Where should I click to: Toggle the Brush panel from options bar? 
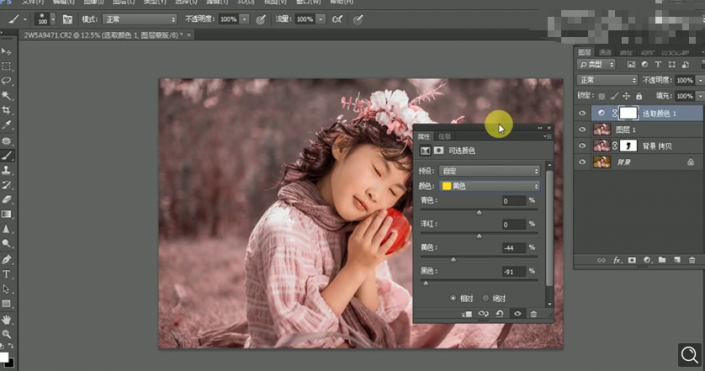(x=67, y=19)
